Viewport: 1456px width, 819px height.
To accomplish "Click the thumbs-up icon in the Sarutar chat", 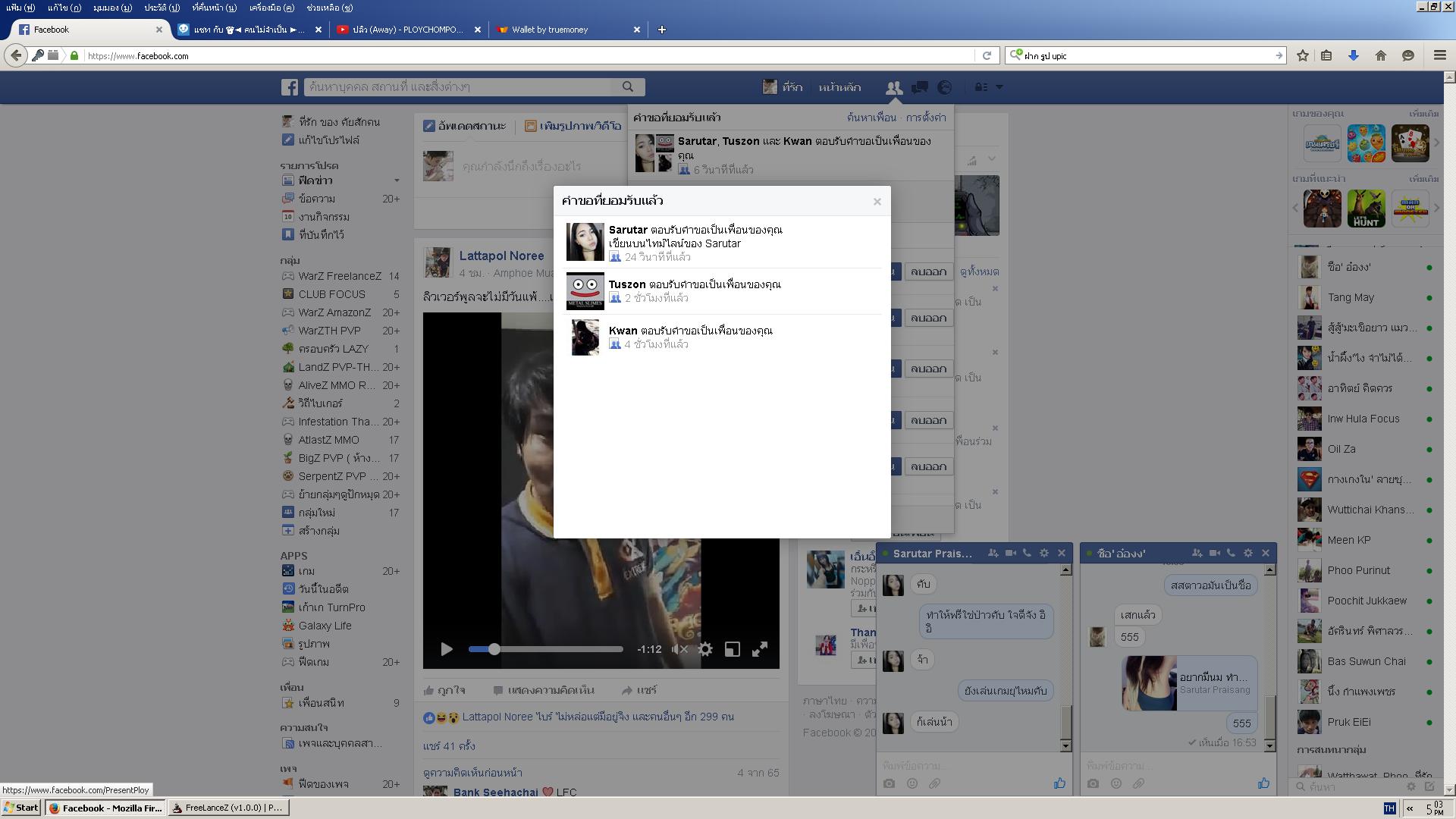I will point(1059,783).
